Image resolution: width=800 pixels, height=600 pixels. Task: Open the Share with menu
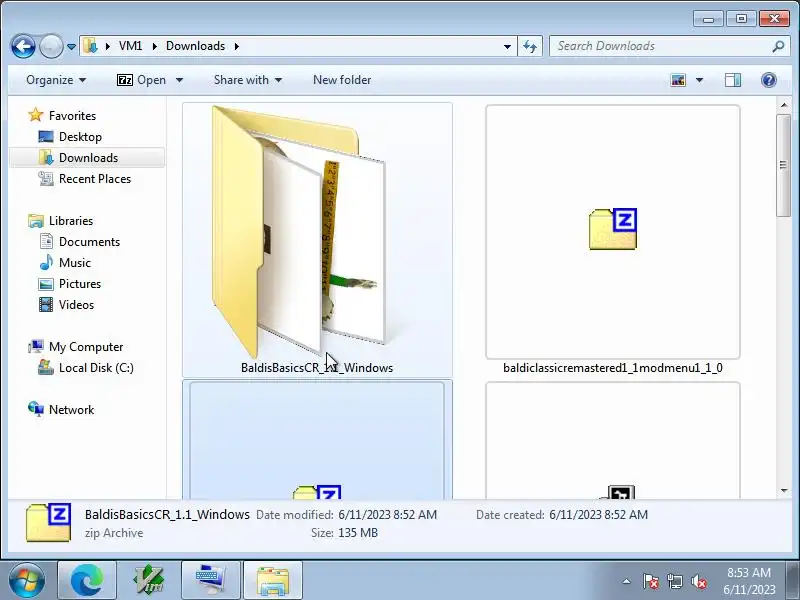(247, 80)
